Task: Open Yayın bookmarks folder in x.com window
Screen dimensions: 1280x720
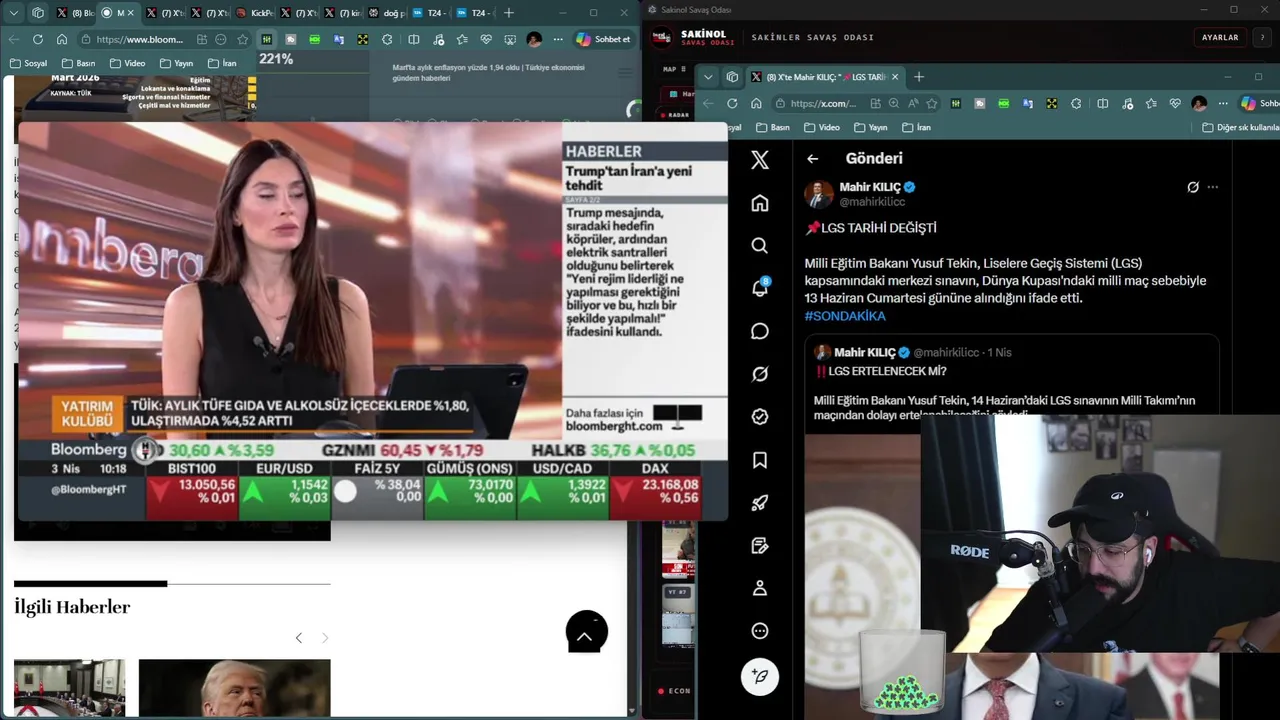Action: click(871, 127)
